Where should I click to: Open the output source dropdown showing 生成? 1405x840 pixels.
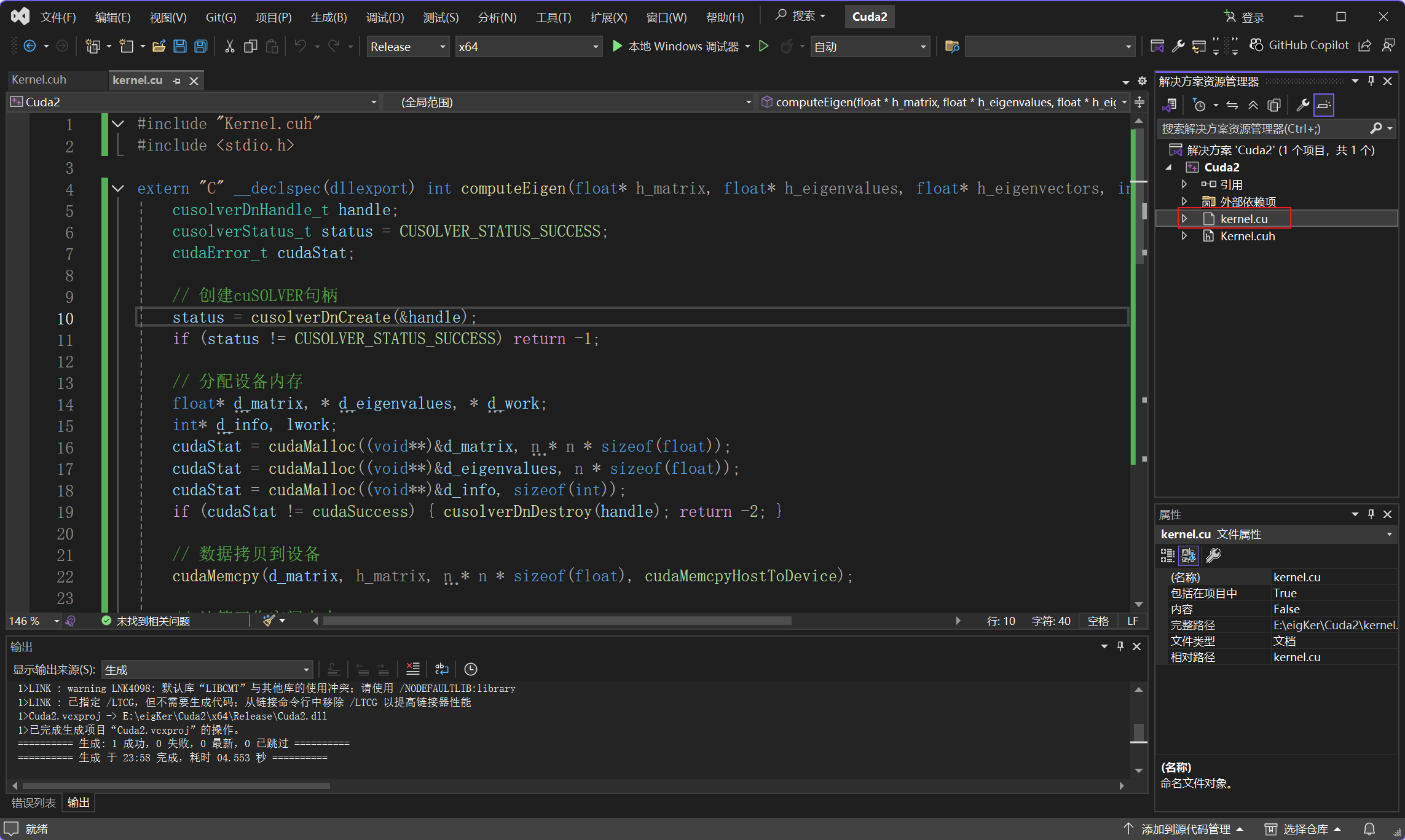tap(207, 669)
